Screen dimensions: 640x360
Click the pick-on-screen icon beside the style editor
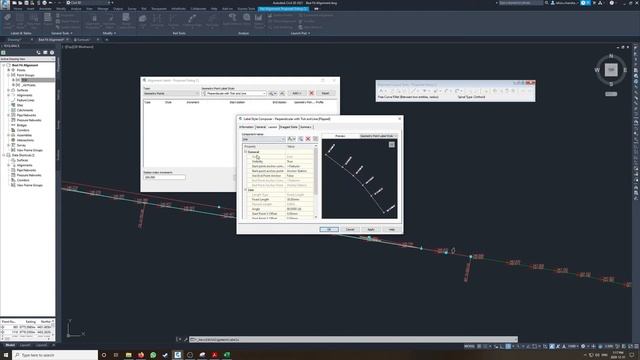(282, 93)
